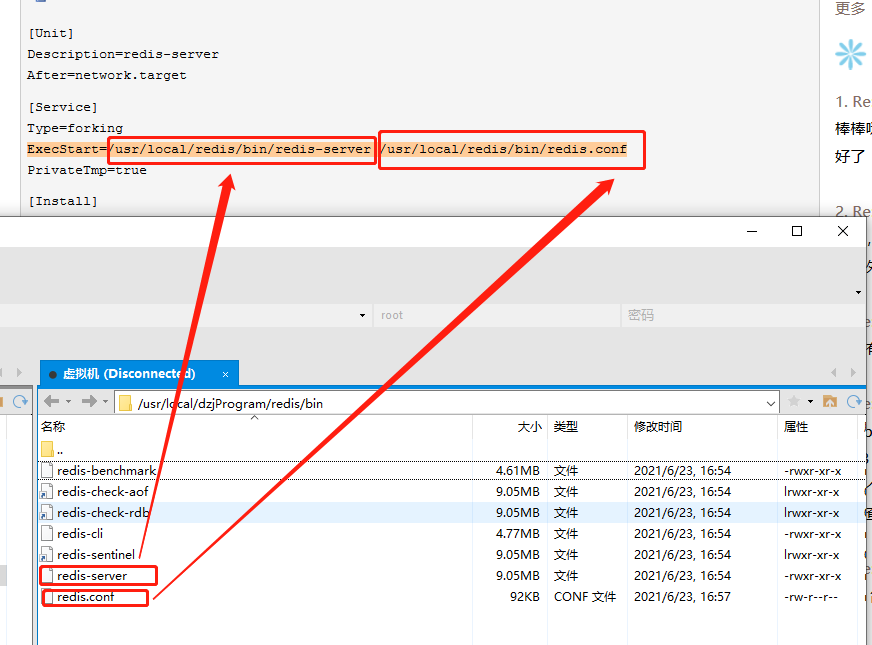872x645 pixels.
Task: Open the host dropdown arrow left of root
Action: (363, 315)
